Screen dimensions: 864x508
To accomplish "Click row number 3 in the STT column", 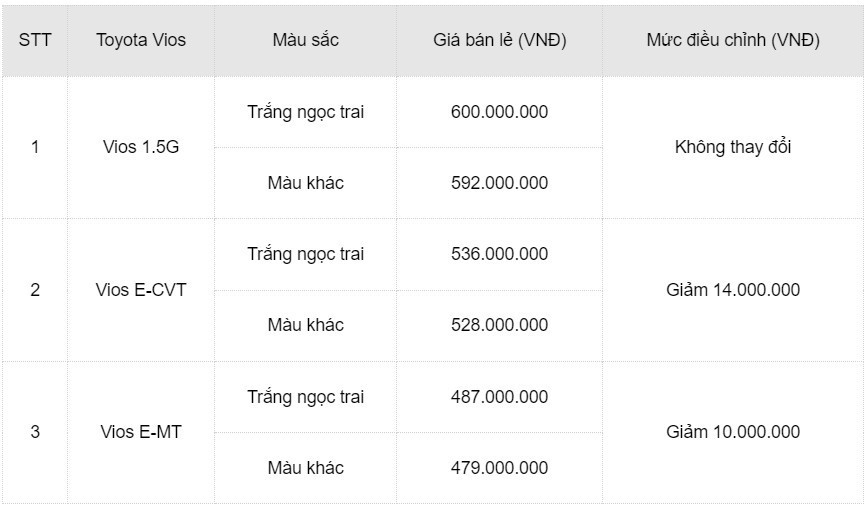I will (35, 432).
